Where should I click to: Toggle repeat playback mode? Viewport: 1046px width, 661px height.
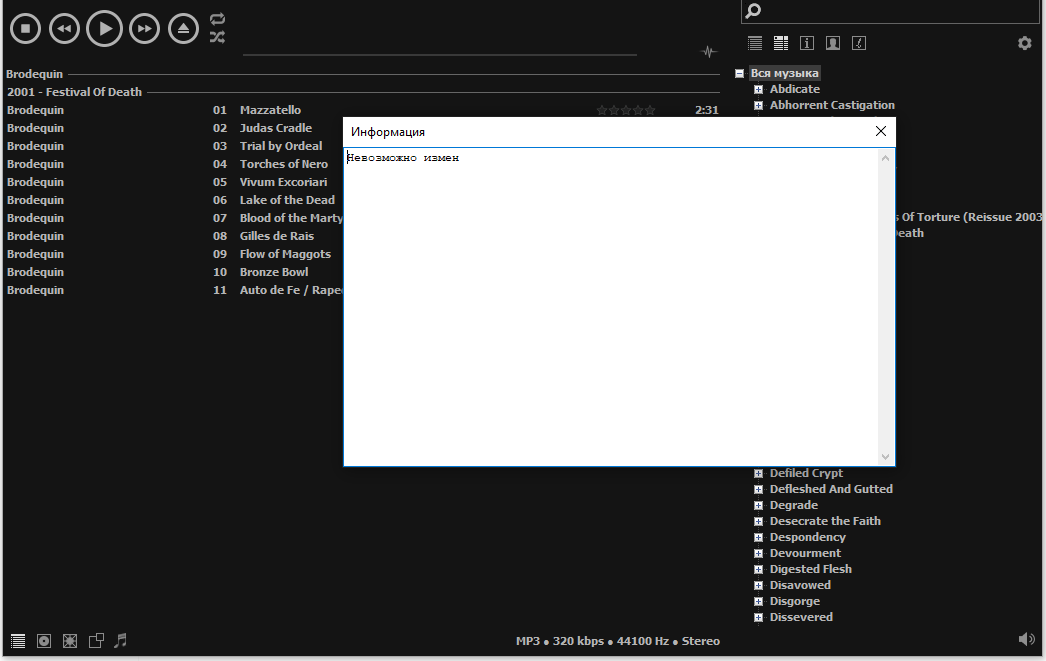tap(217, 19)
